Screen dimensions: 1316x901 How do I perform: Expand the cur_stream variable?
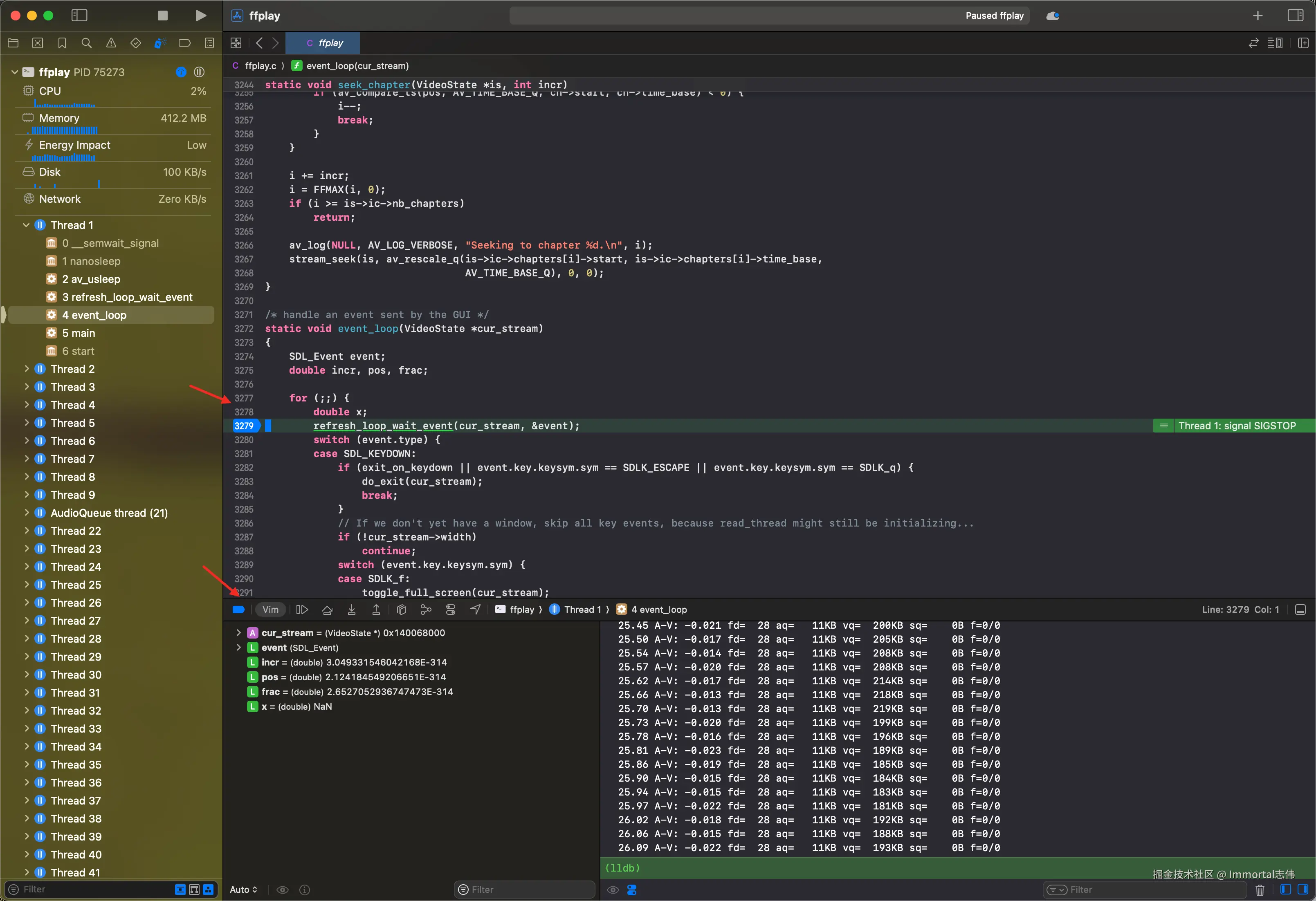point(238,633)
